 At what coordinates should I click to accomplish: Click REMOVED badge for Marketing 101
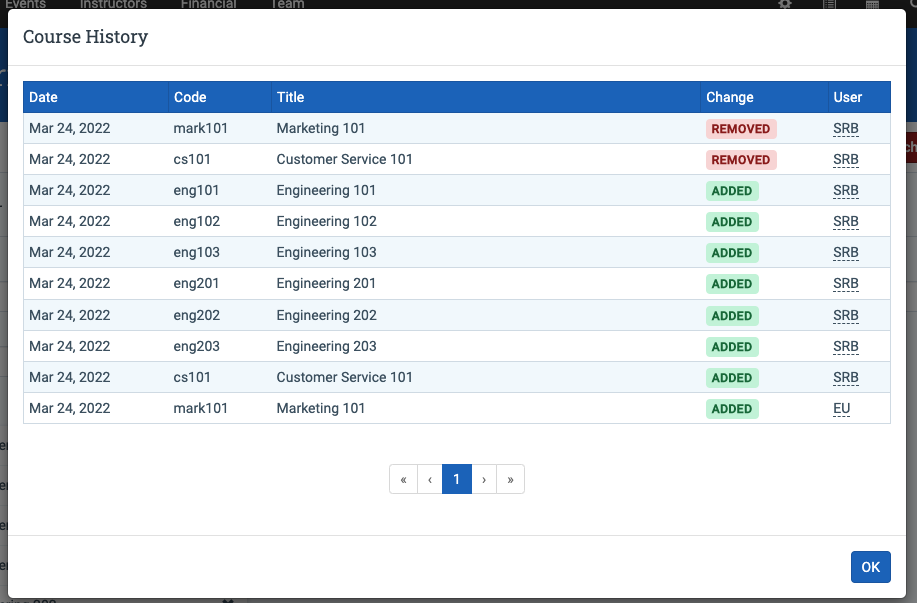point(741,129)
